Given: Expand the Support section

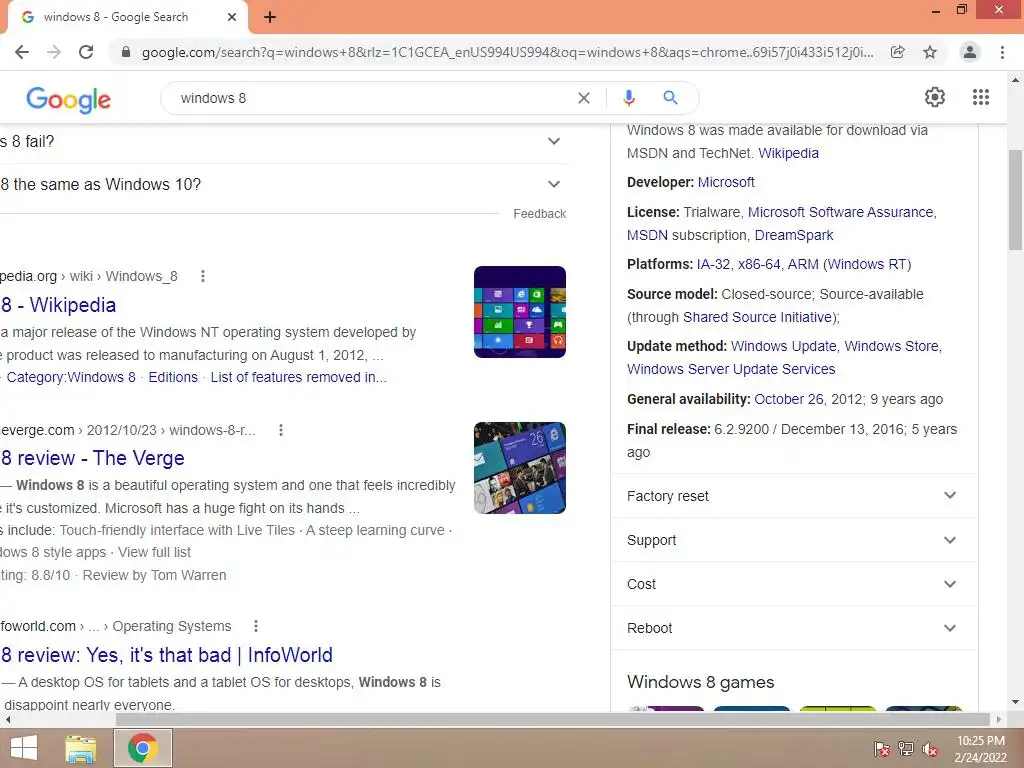Looking at the screenshot, I should pos(794,540).
